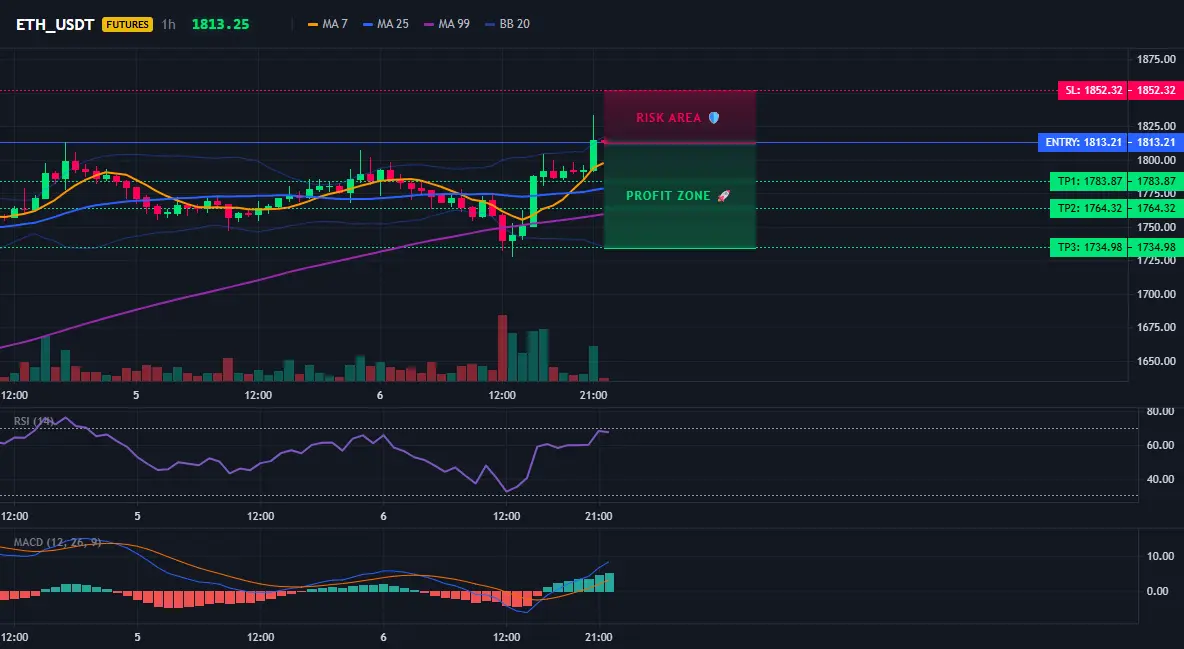Click the 10.00 MACD axis label
This screenshot has height=649, width=1184.
(x=1161, y=556)
